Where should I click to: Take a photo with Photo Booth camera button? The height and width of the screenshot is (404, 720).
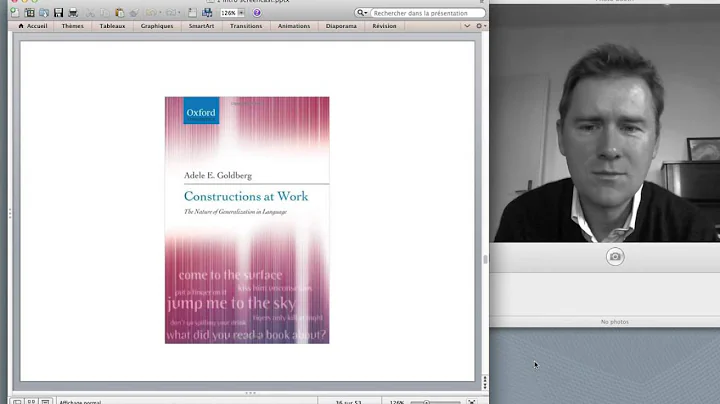615,257
